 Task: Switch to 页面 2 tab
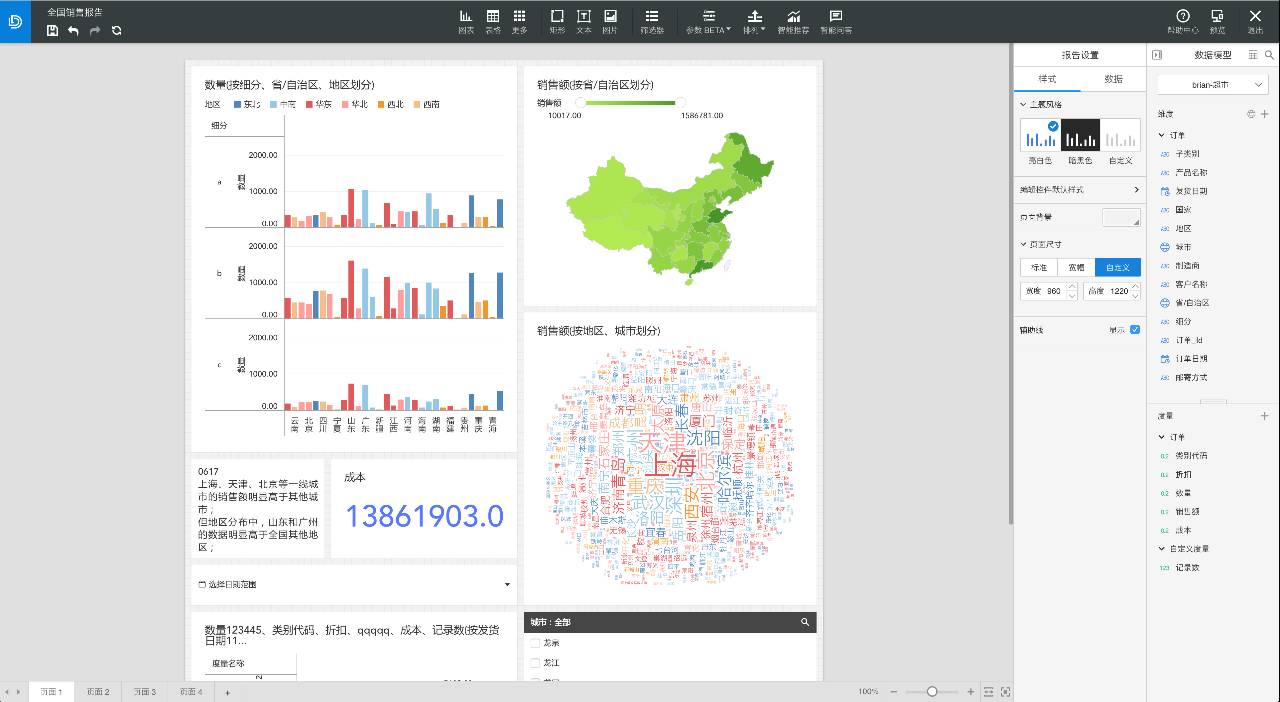[x=97, y=692]
